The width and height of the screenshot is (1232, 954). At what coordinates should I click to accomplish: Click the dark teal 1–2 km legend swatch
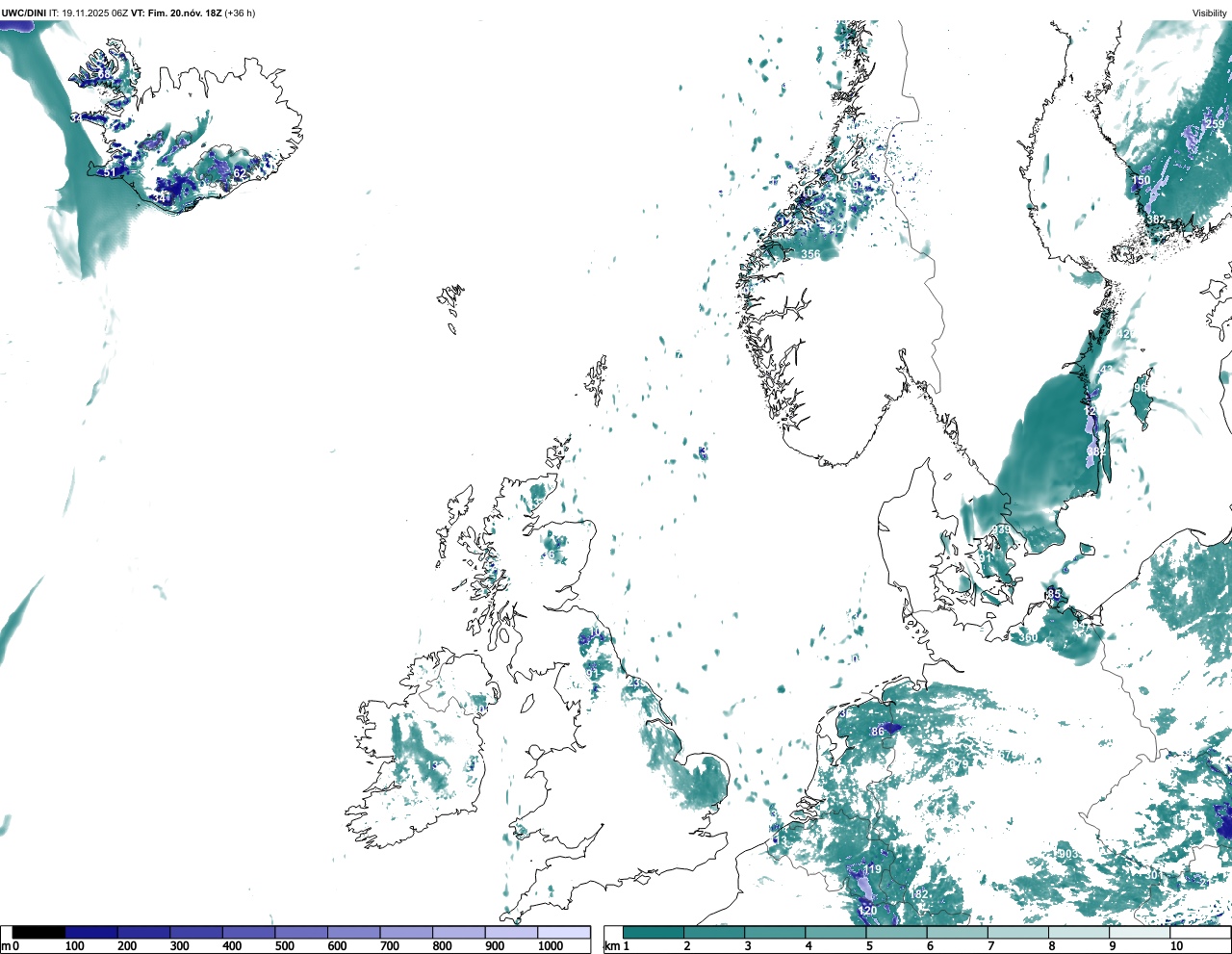pyautogui.click(x=654, y=932)
